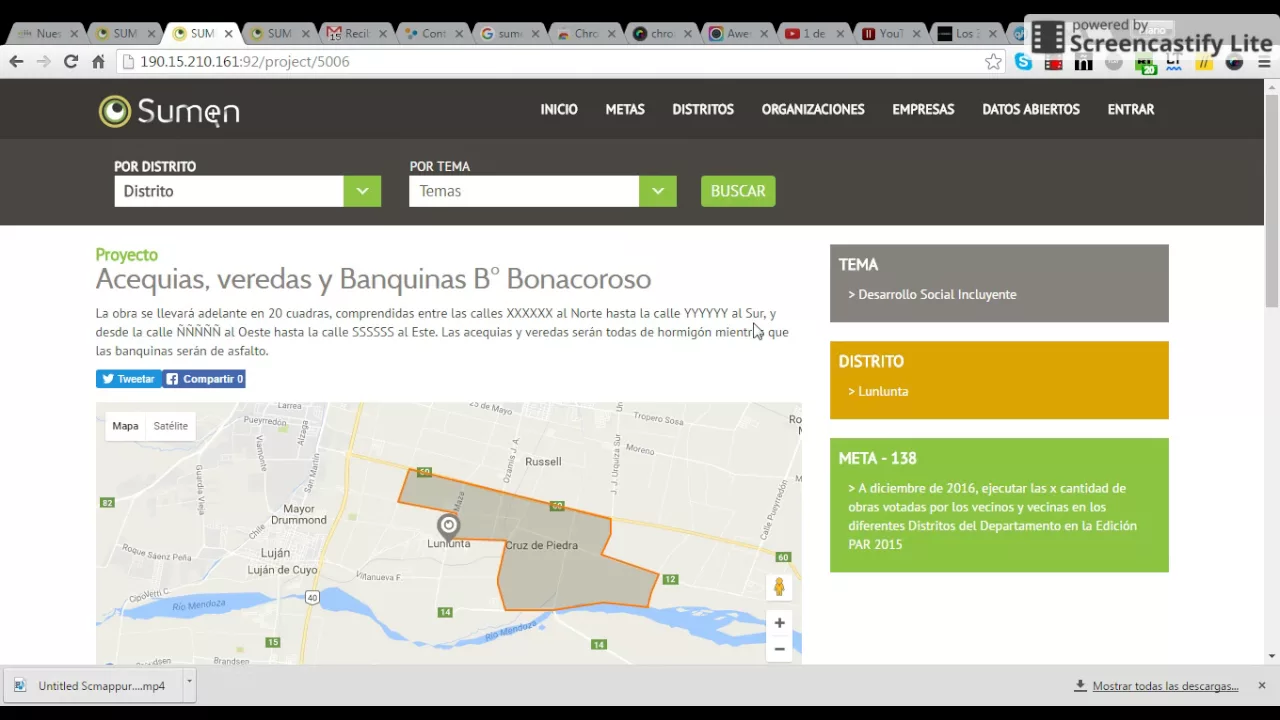Screen dimensions: 1280x720
Task: Open the yellow double-slash extension icon
Action: point(1204,63)
